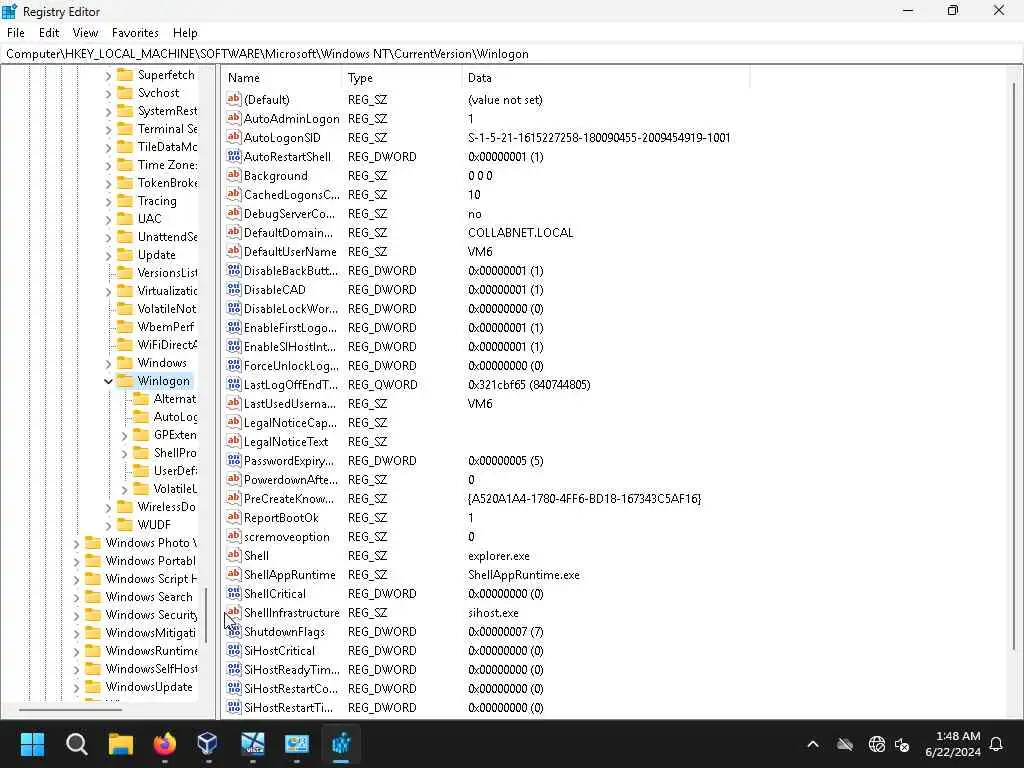The image size is (1024, 768).
Task: Click the registry path address bar
Action: (x=512, y=54)
